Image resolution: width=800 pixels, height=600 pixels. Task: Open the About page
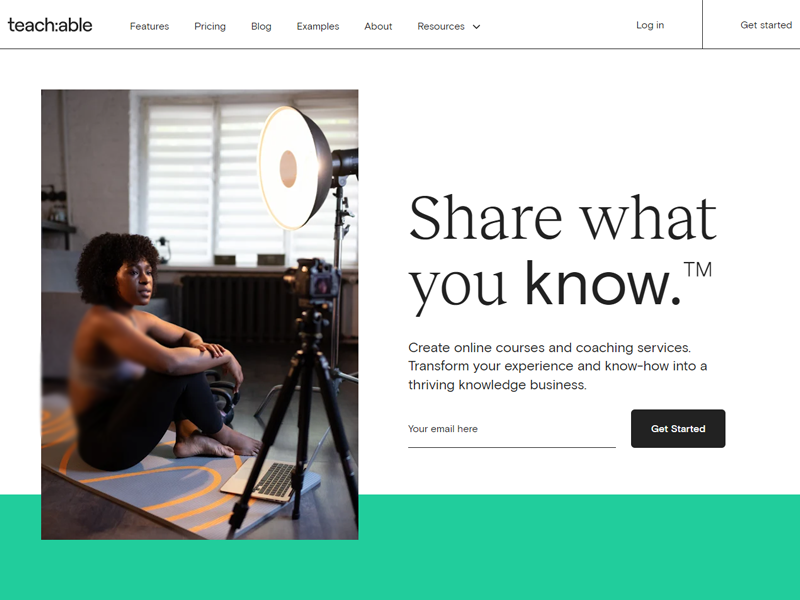pos(378,26)
